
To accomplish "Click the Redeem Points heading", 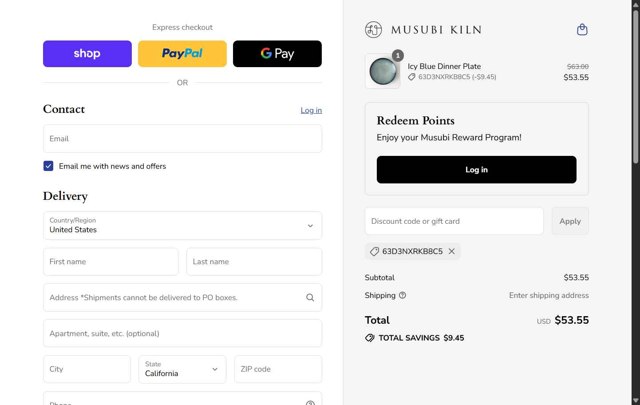I will point(416,120).
